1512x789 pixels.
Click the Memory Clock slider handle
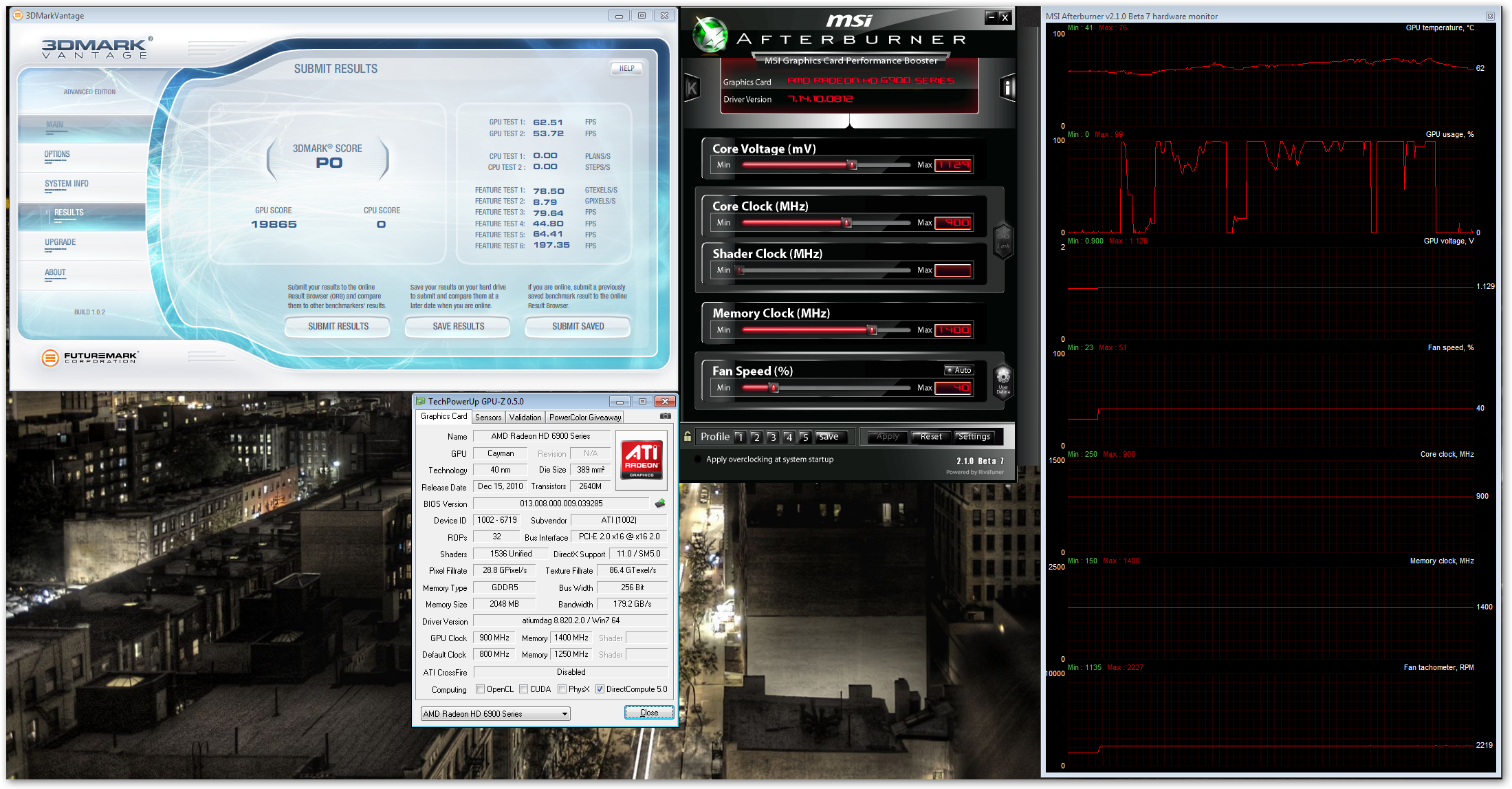pyautogui.click(x=872, y=330)
